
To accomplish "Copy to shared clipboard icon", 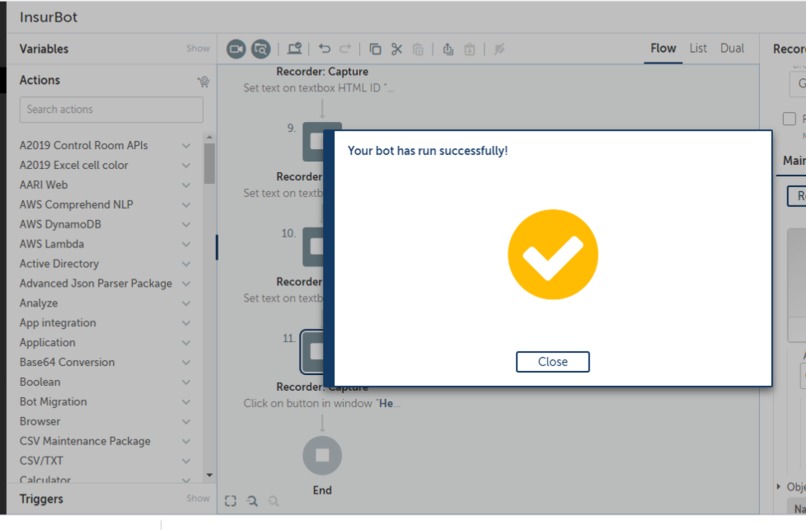I will coord(448,49).
